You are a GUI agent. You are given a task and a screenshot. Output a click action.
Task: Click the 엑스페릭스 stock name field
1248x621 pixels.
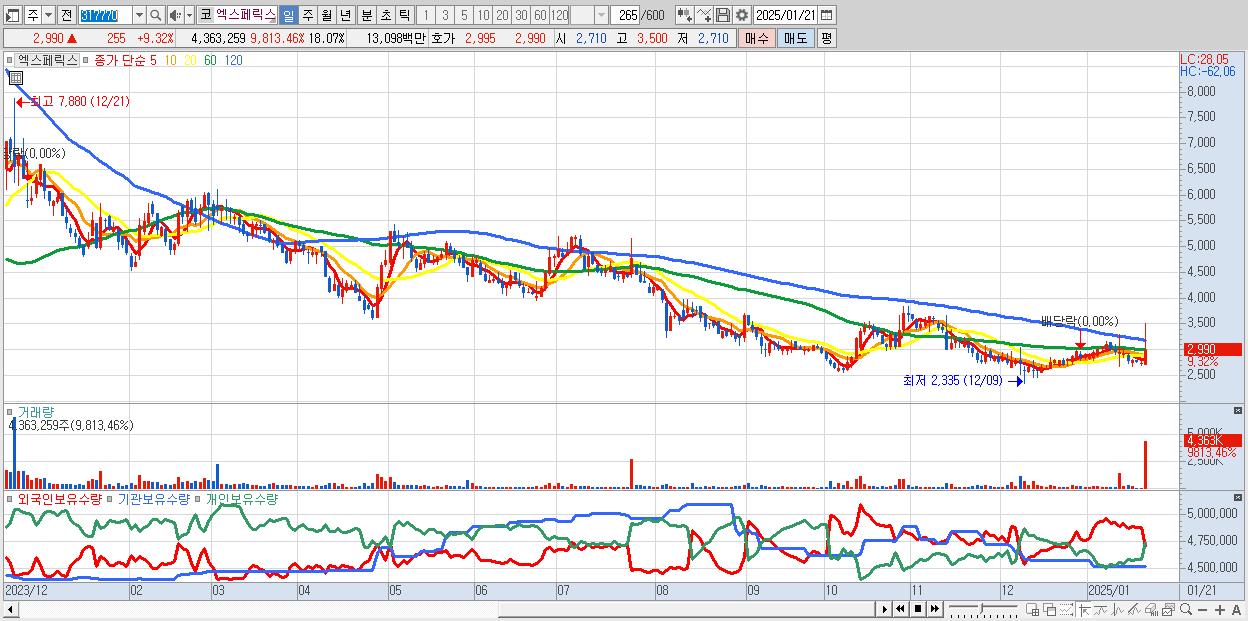point(246,15)
